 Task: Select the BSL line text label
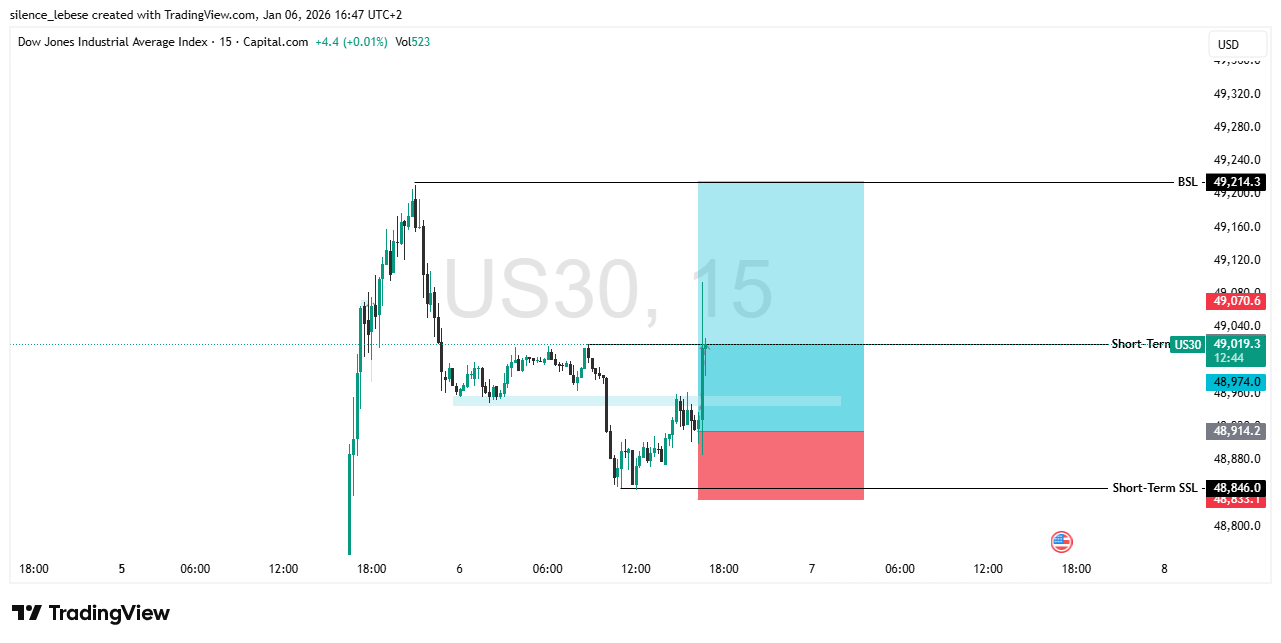[x=1186, y=182]
